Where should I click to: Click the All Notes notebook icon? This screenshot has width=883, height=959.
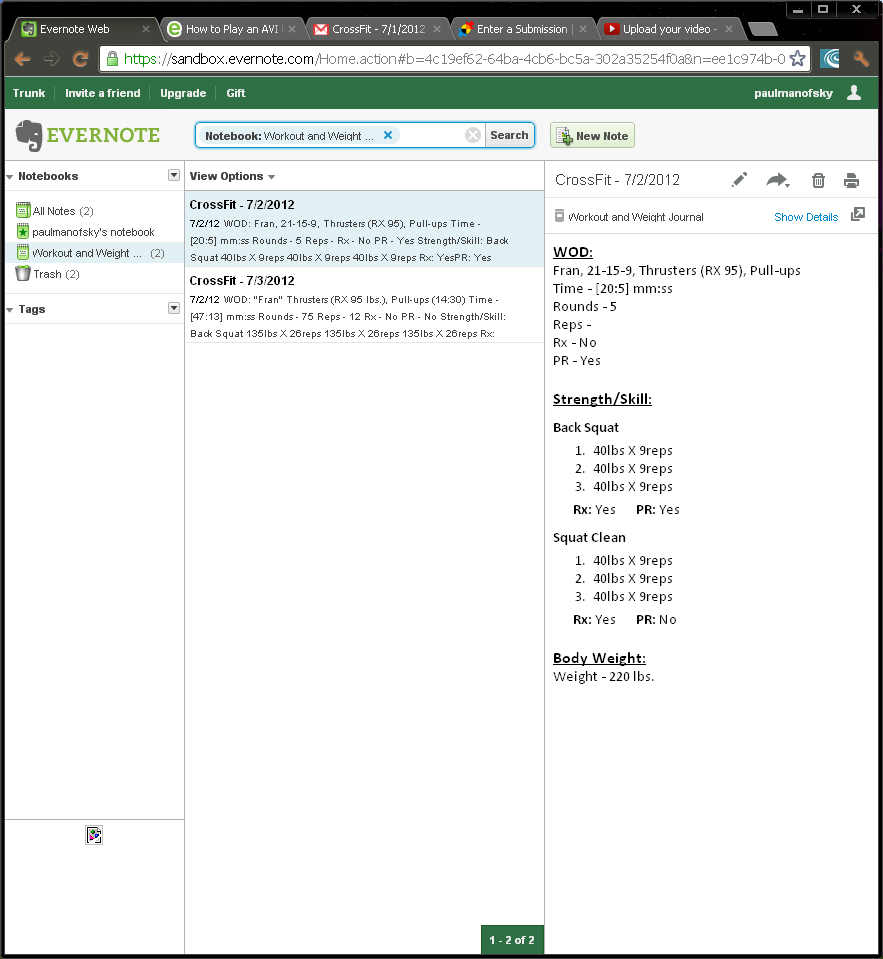pos(23,210)
